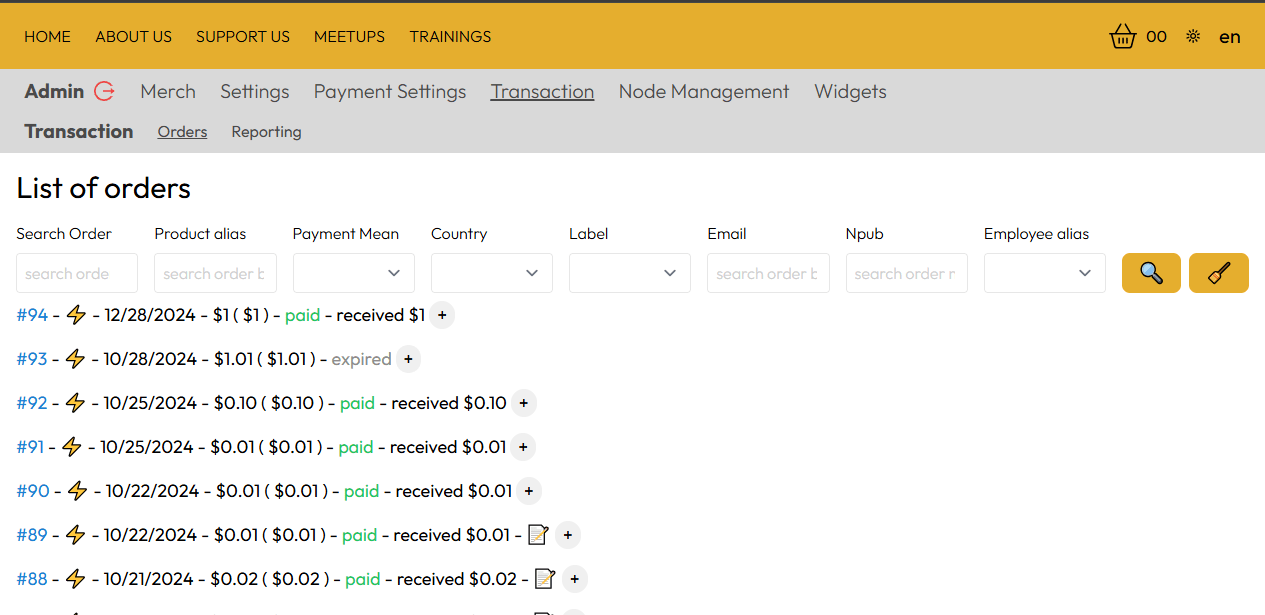Open the note icon on order #88
Image resolution: width=1265 pixels, height=615 pixels.
544,579
